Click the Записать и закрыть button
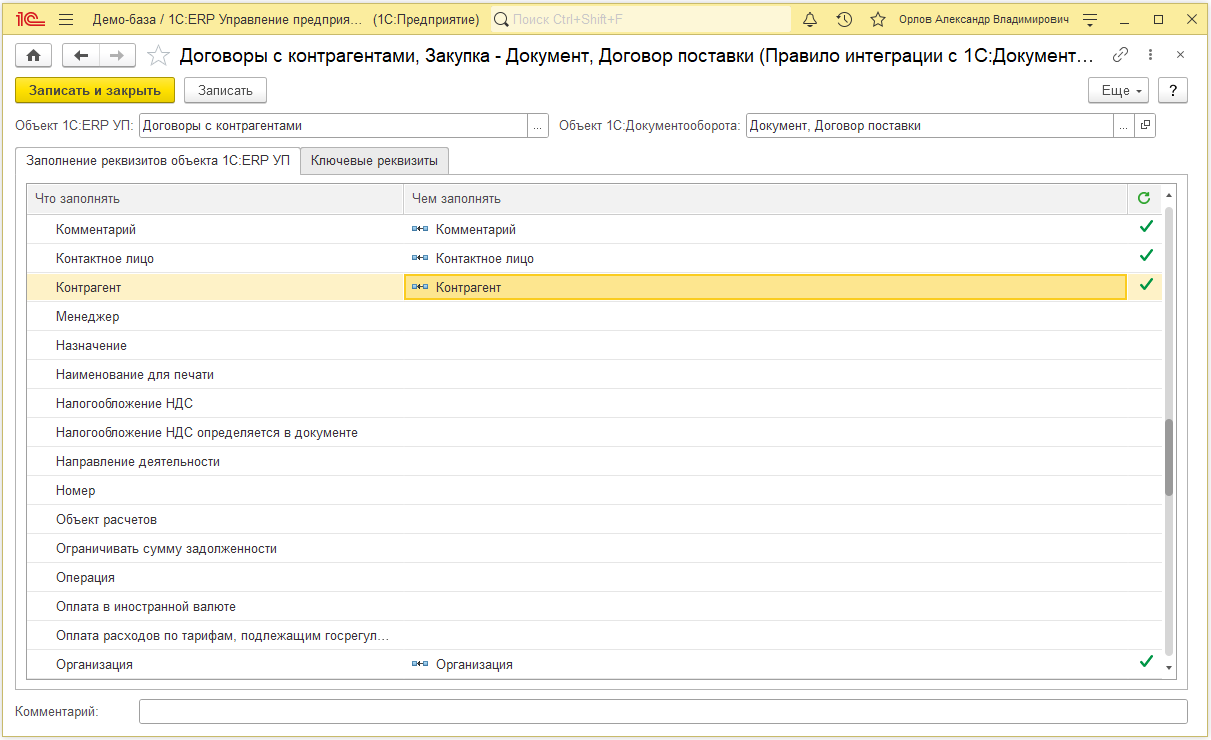 tap(95, 90)
